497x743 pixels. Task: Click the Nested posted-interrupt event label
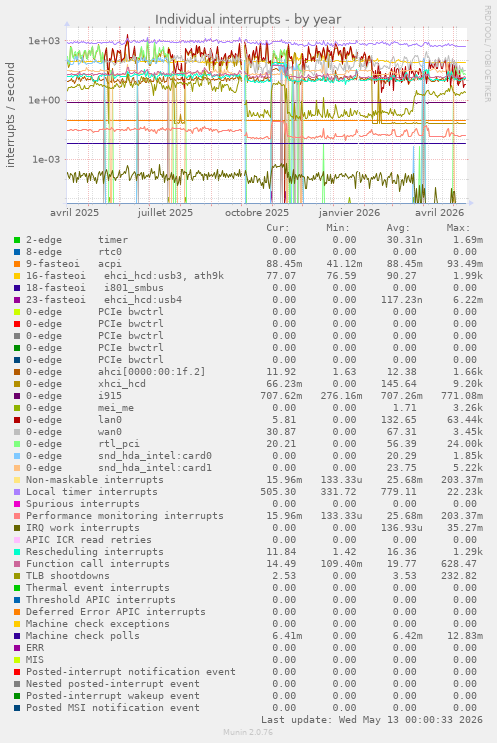point(113,684)
